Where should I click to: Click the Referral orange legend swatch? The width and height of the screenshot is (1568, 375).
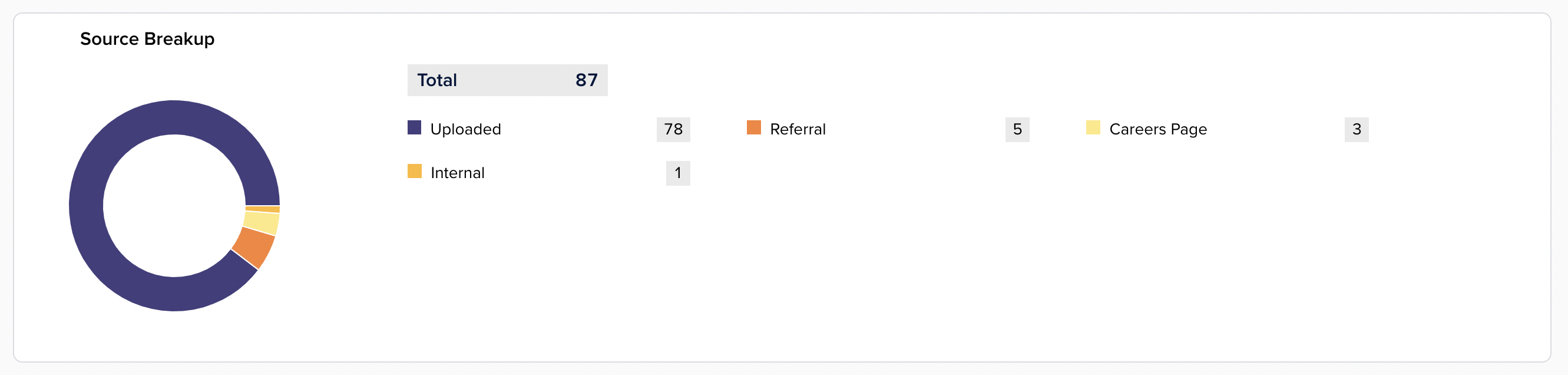(x=753, y=127)
